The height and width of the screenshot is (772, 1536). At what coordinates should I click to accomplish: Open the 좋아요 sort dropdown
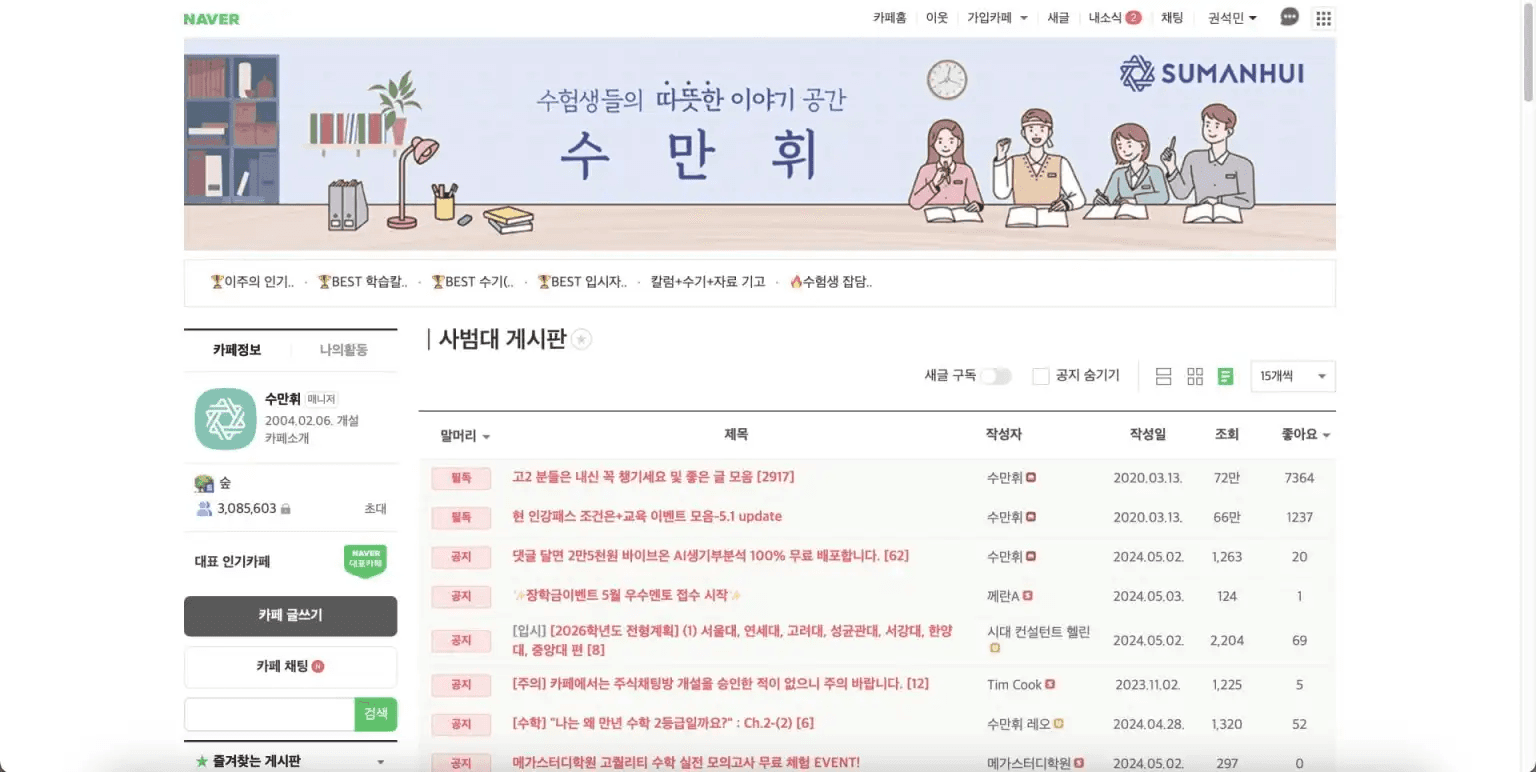click(1306, 435)
